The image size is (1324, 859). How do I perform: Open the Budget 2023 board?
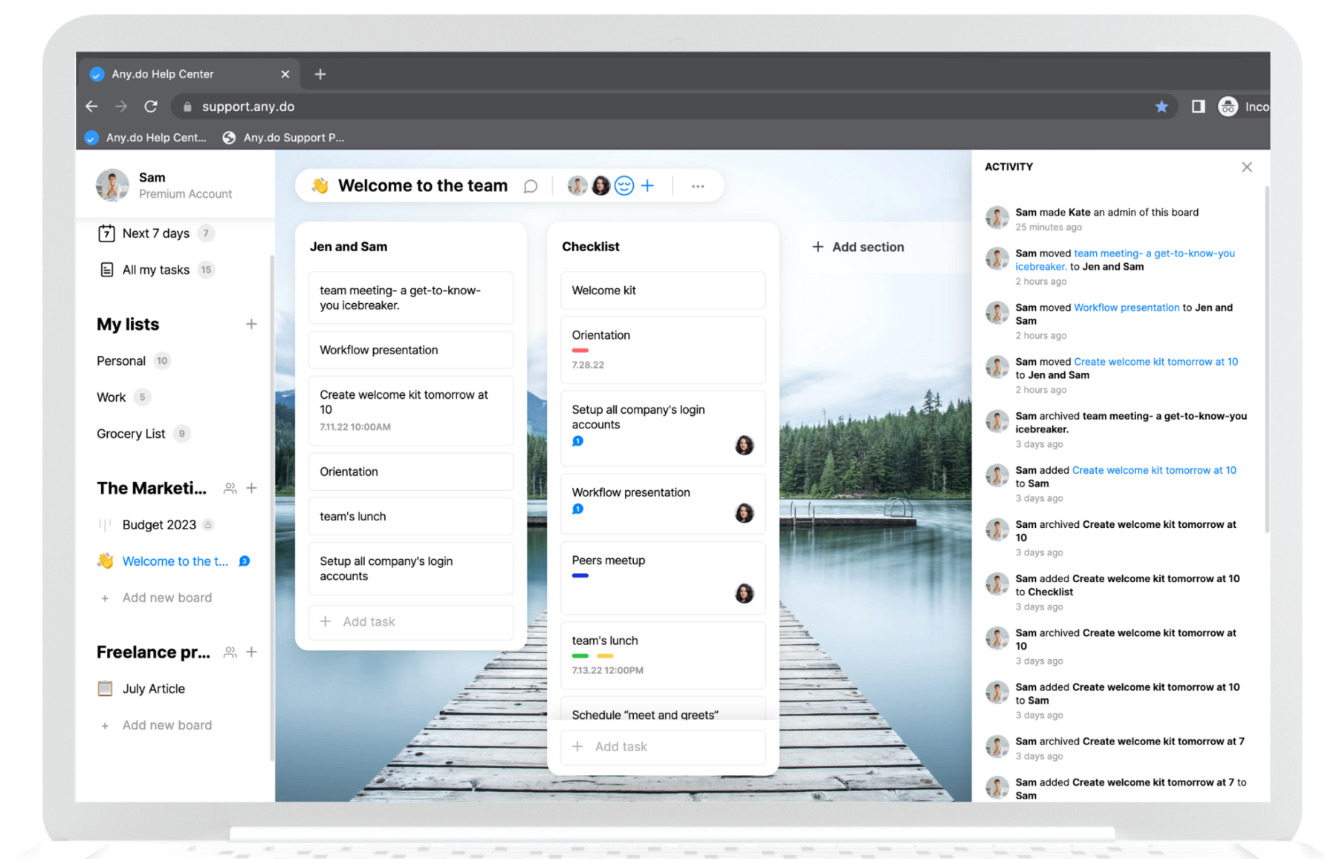159,525
